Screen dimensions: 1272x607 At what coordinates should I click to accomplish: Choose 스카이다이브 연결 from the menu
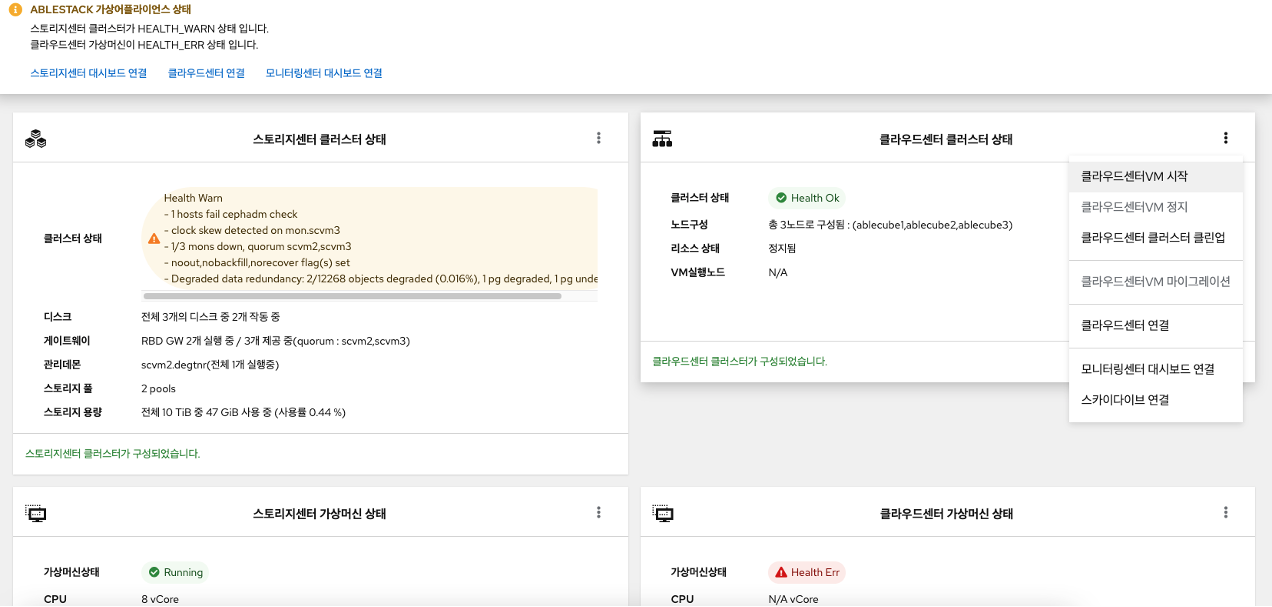tap(1125, 400)
